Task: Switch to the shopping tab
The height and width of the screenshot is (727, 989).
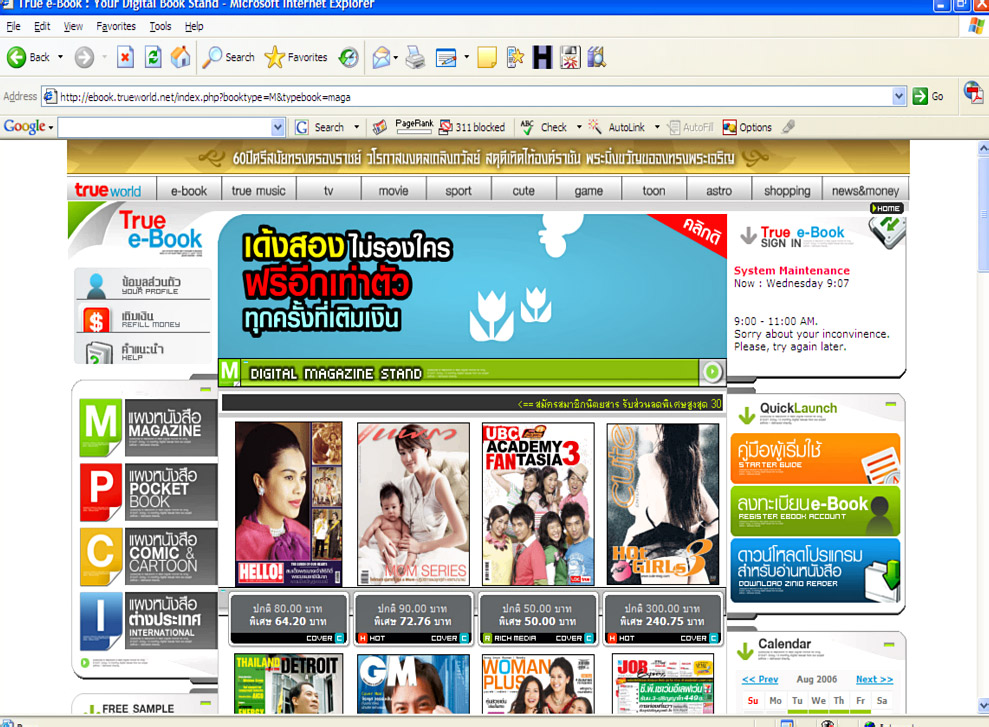Action: 787,190
